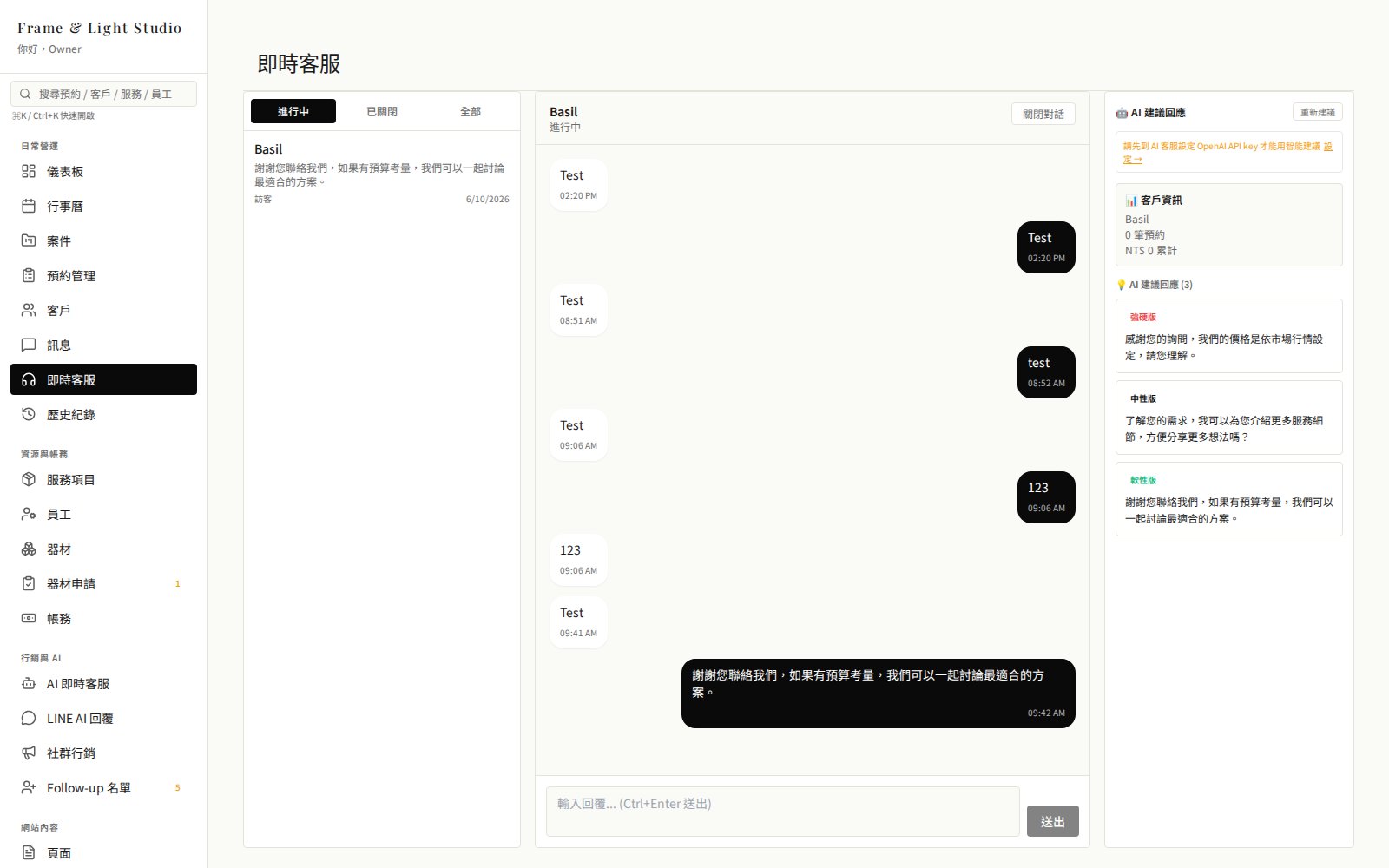Click 員工 sidebar label
1389x868 pixels.
59,514
